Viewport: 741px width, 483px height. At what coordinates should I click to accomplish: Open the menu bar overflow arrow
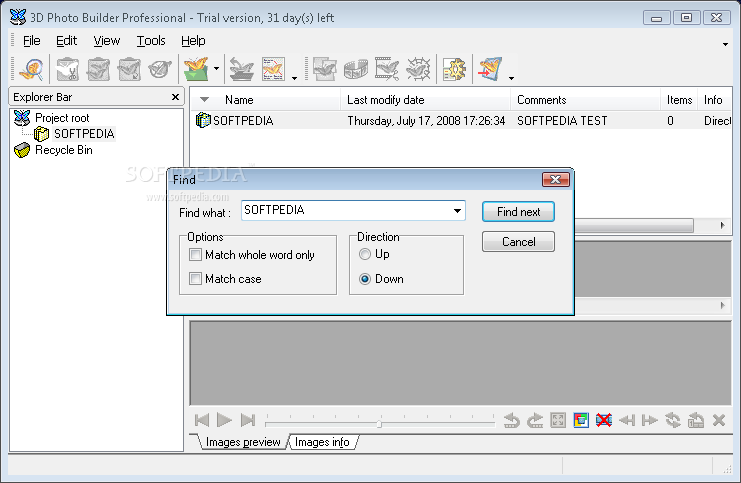coord(725,44)
